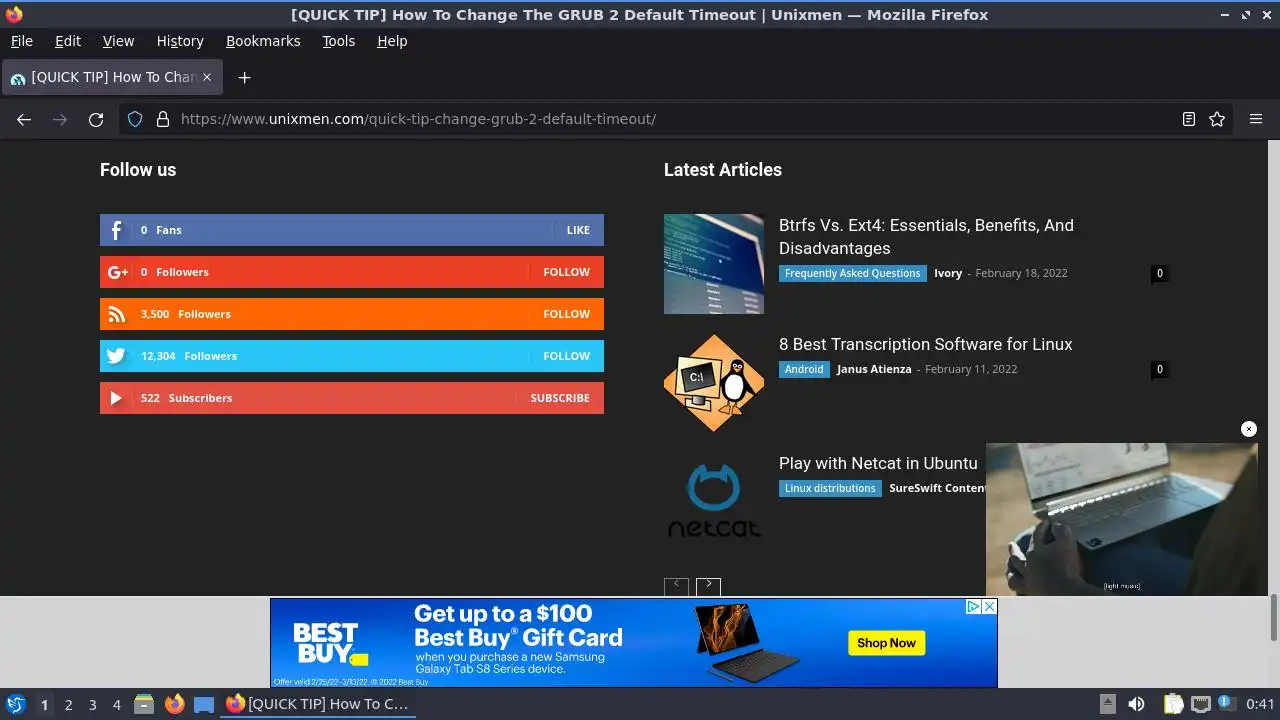Screen dimensions: 1280x720
Task: Open Netcat logo article thumbnail
Action: [714, 502]
